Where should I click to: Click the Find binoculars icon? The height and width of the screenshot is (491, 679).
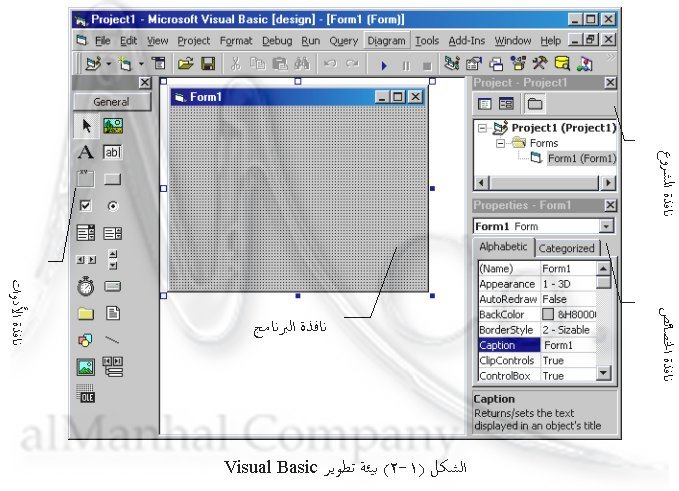(302, 65)
